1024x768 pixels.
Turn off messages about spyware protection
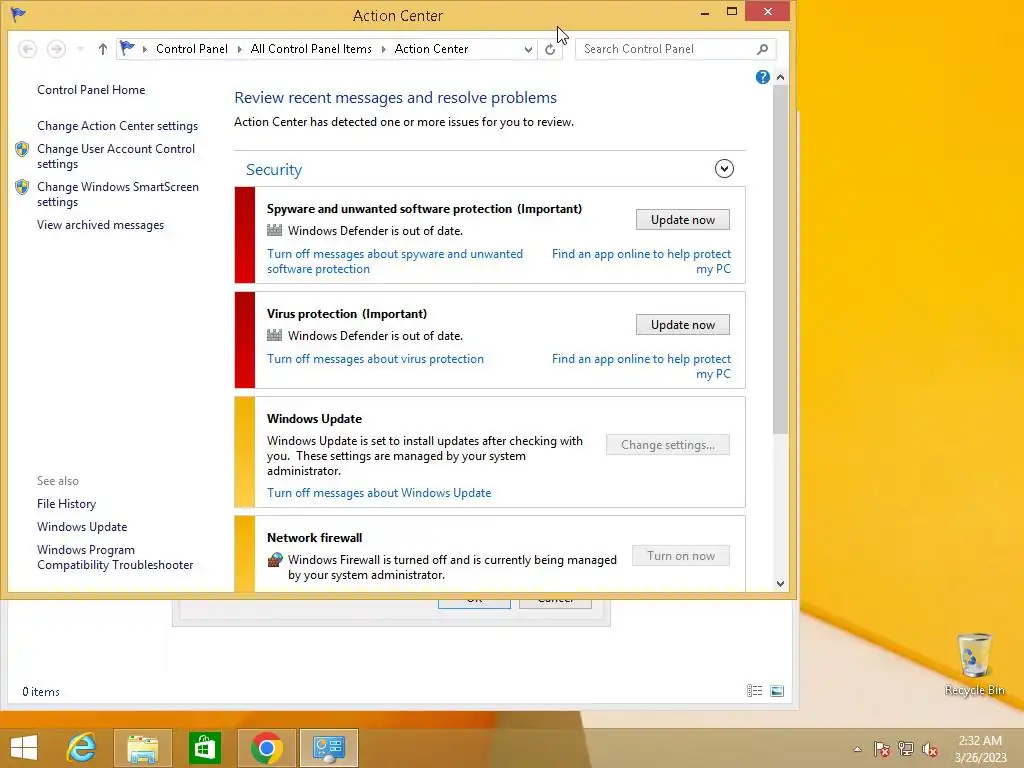(394, 261)
